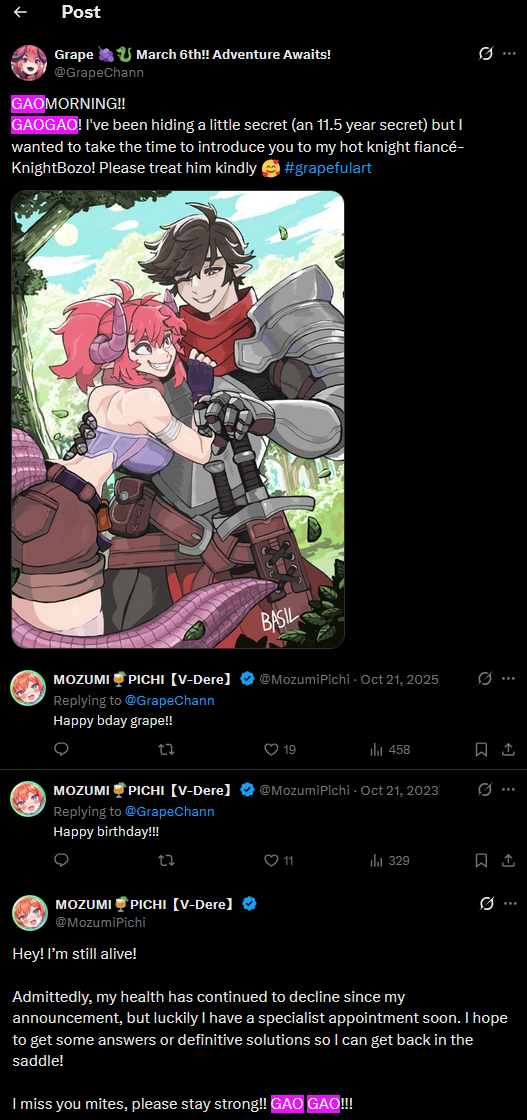Open more options on Oct 21, 2025 reply
The image size is (527, 1120).
pos(509,679)
